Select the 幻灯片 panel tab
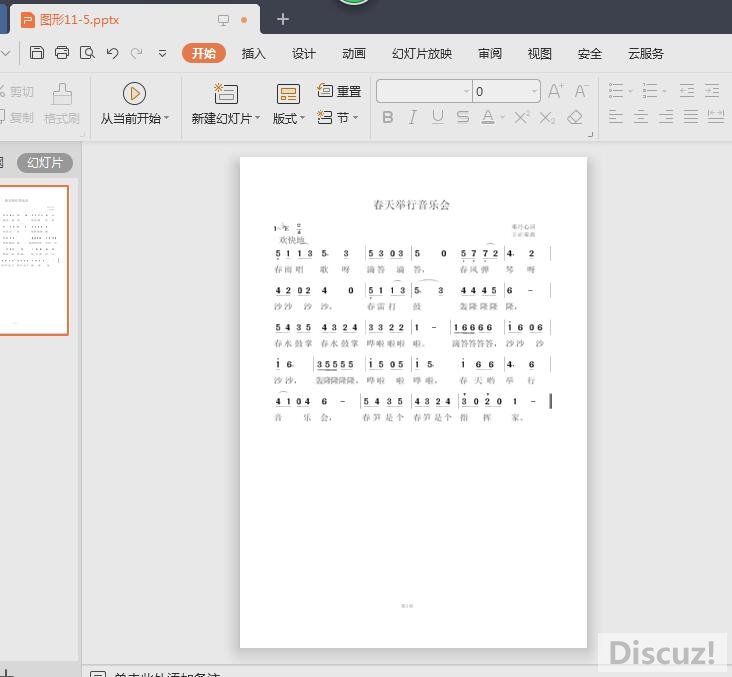The image size is (732, 677). coord(45,163)
